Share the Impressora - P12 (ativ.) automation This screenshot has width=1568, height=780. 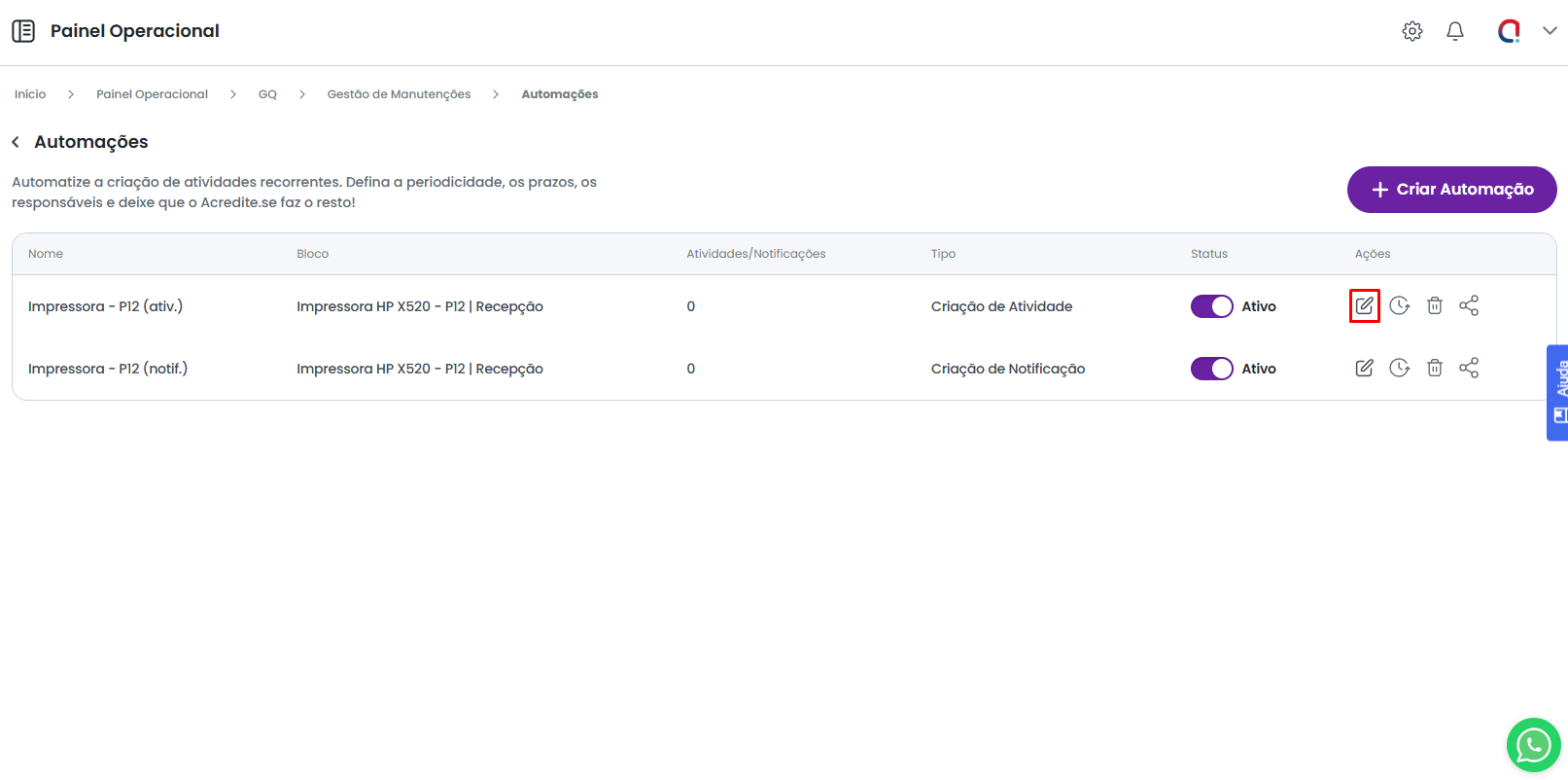(x=1469, y=305)
